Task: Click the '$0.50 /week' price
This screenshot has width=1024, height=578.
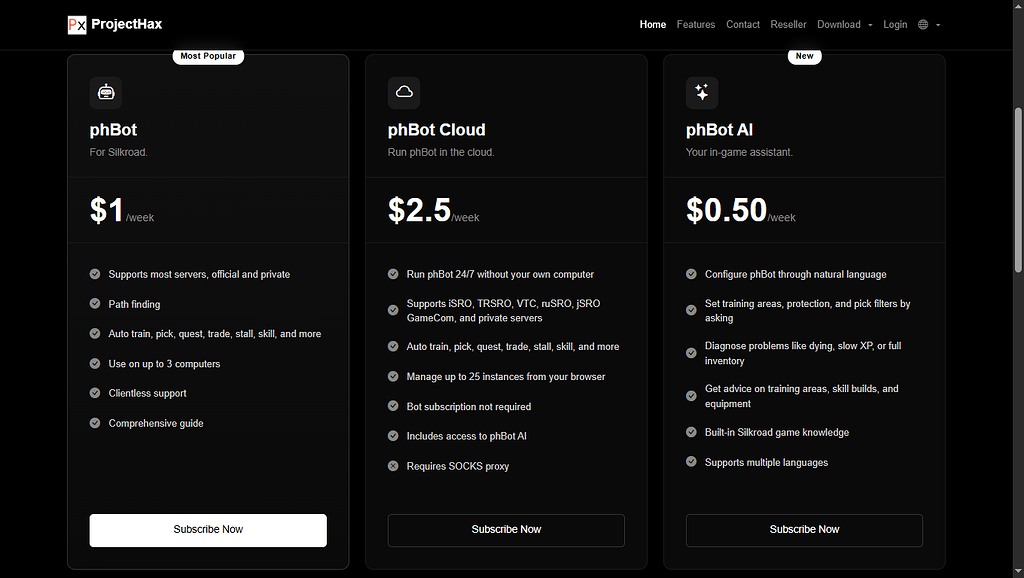Action: click(741, 210)
